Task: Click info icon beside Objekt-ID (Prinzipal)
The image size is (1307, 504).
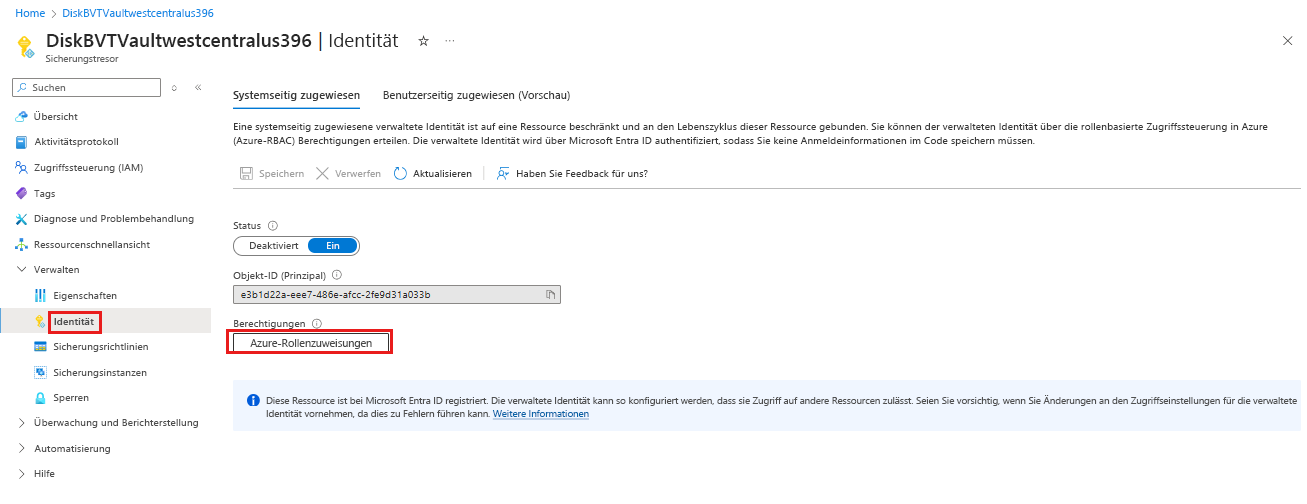Action: (337, 274)
